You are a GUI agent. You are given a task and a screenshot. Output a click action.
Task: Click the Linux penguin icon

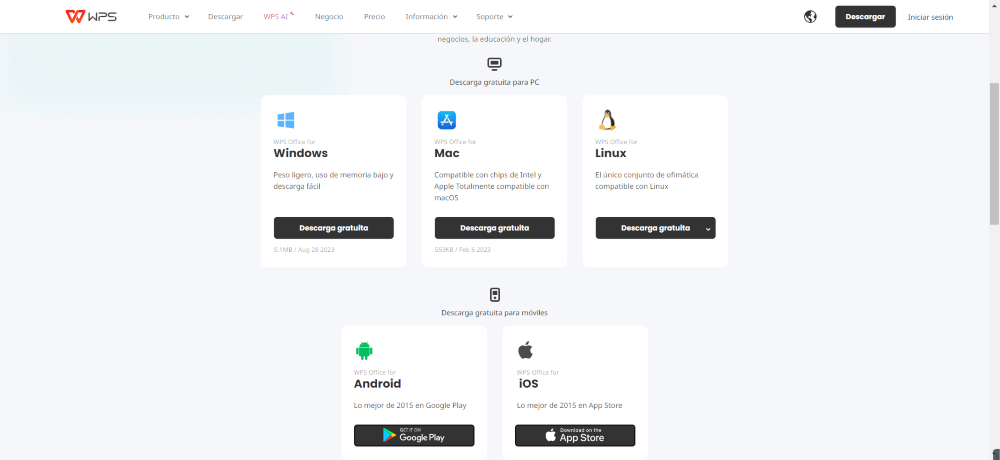(607, 119)
